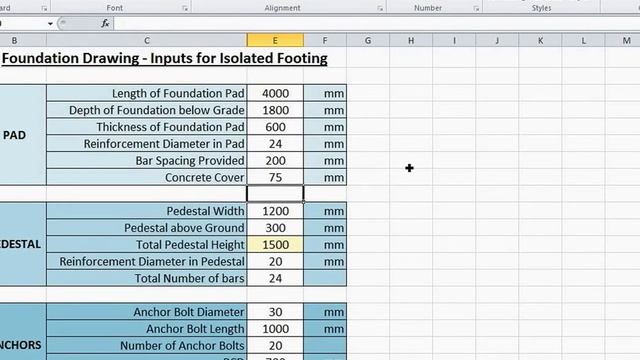Image resolution: width=640 pixels, height=360 pixels.
Task: Click the PAD section header cell
Action: point(23,135)
